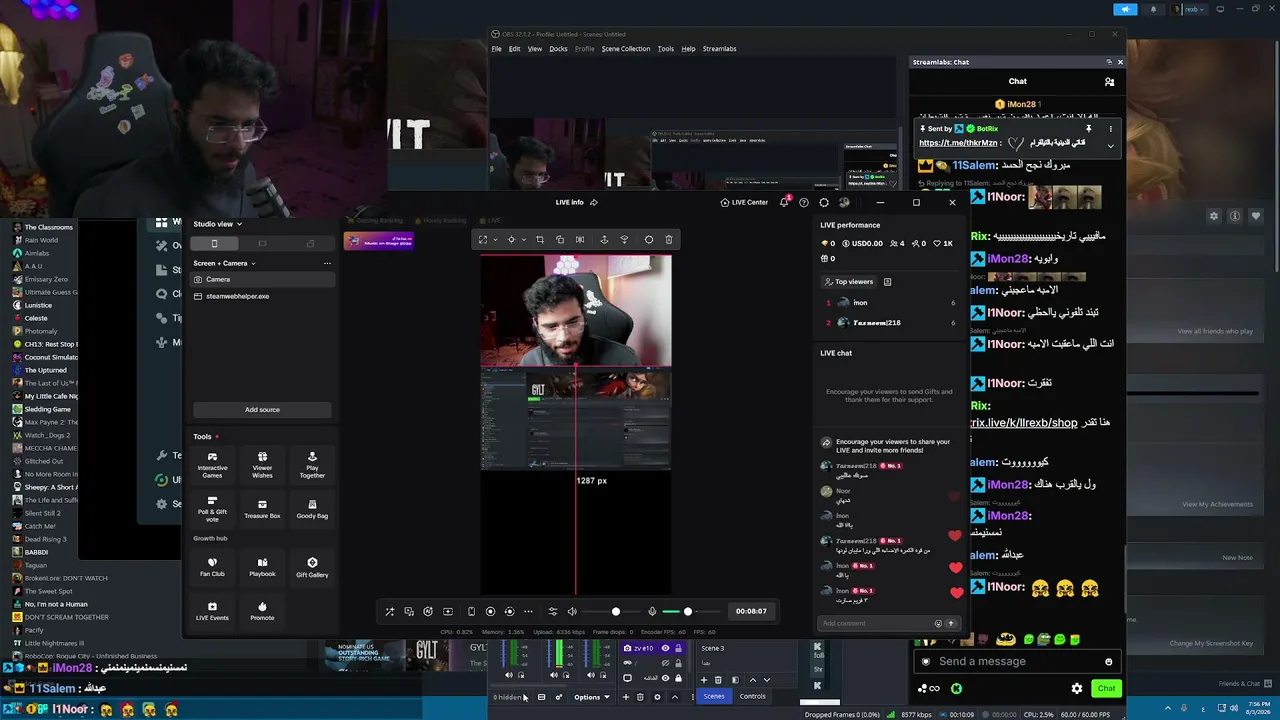Viewport: 1280px width, 720px height.
Task: Click the Send a message input field
Action: [1016, 661]
